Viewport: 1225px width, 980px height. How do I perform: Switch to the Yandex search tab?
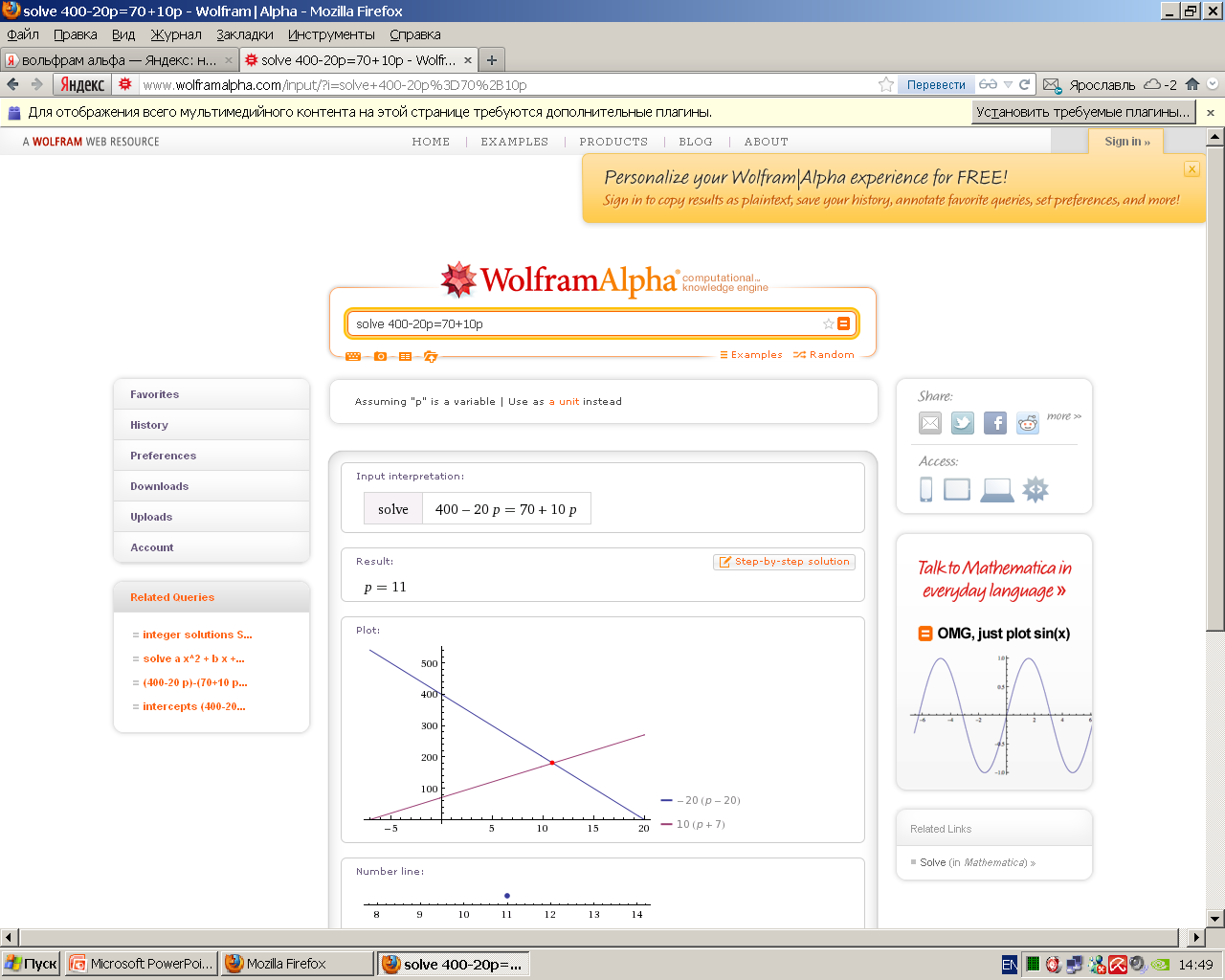[x=119, y=59]
